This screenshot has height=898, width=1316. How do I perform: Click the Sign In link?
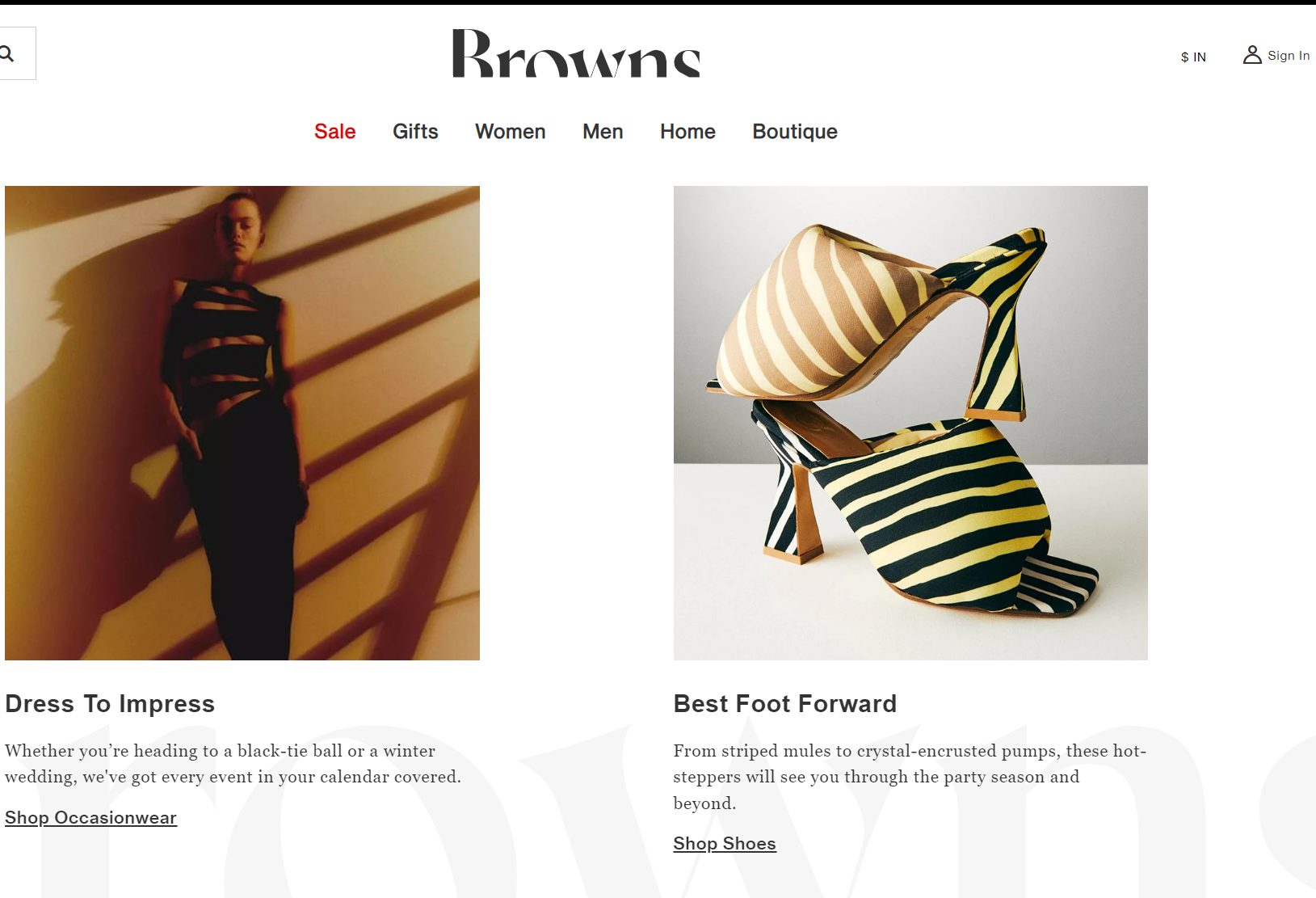(1289, 55)
